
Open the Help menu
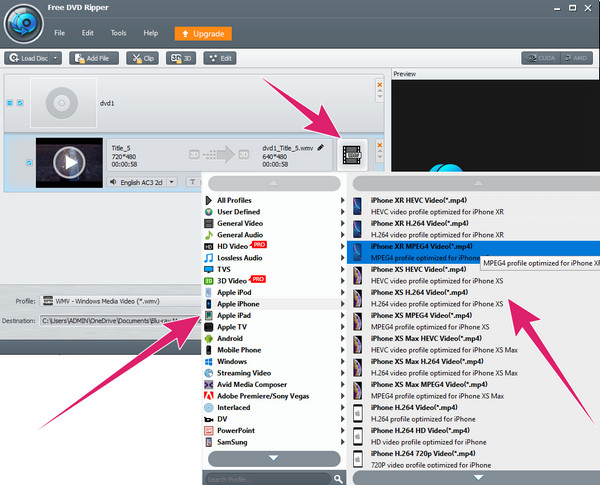pos(150,33)
